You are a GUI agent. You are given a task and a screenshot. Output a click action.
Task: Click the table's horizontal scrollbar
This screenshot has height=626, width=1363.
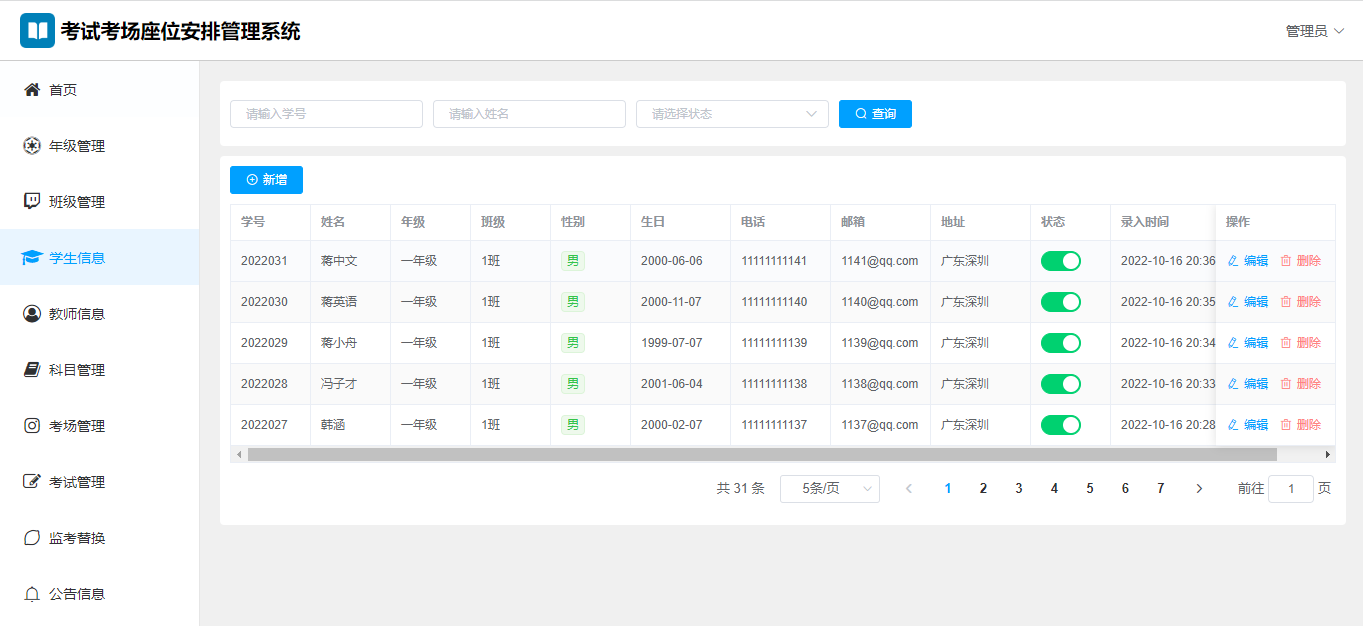tap(760, 455)
